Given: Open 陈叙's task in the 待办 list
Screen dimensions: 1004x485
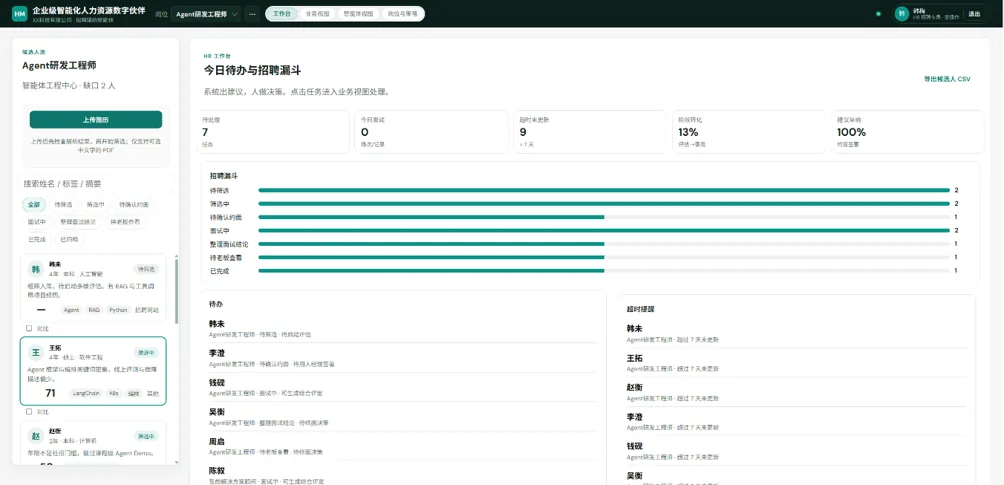Looking at the screenshot, I should point(403,475).
